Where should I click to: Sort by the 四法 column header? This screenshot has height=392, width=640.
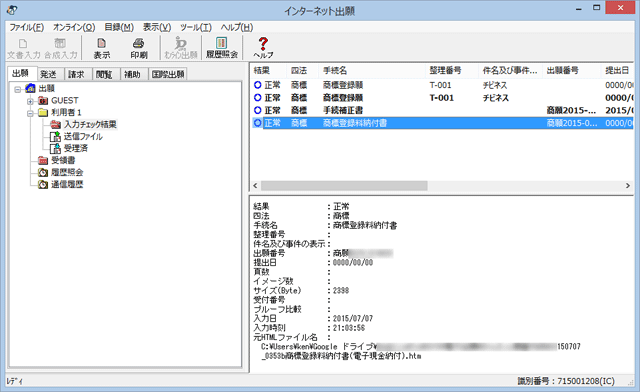(302, 71)
